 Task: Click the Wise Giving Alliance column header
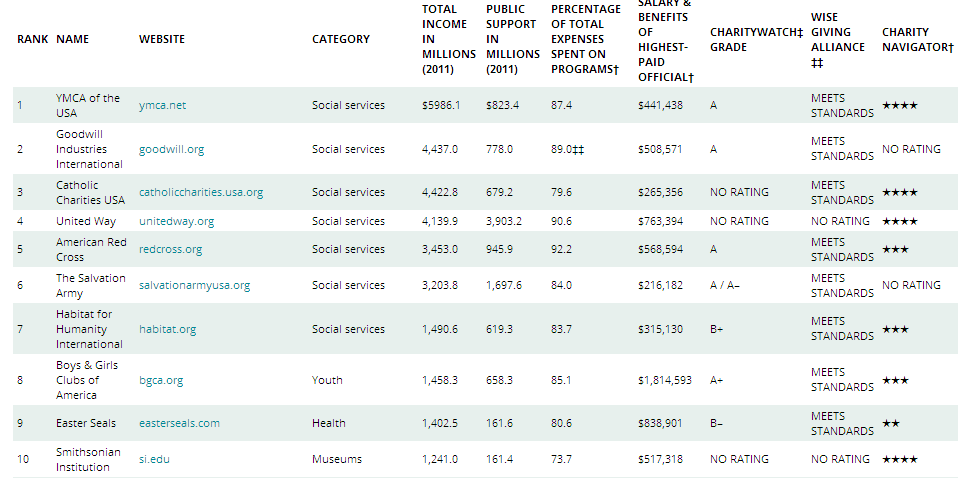tap(838, 39)
